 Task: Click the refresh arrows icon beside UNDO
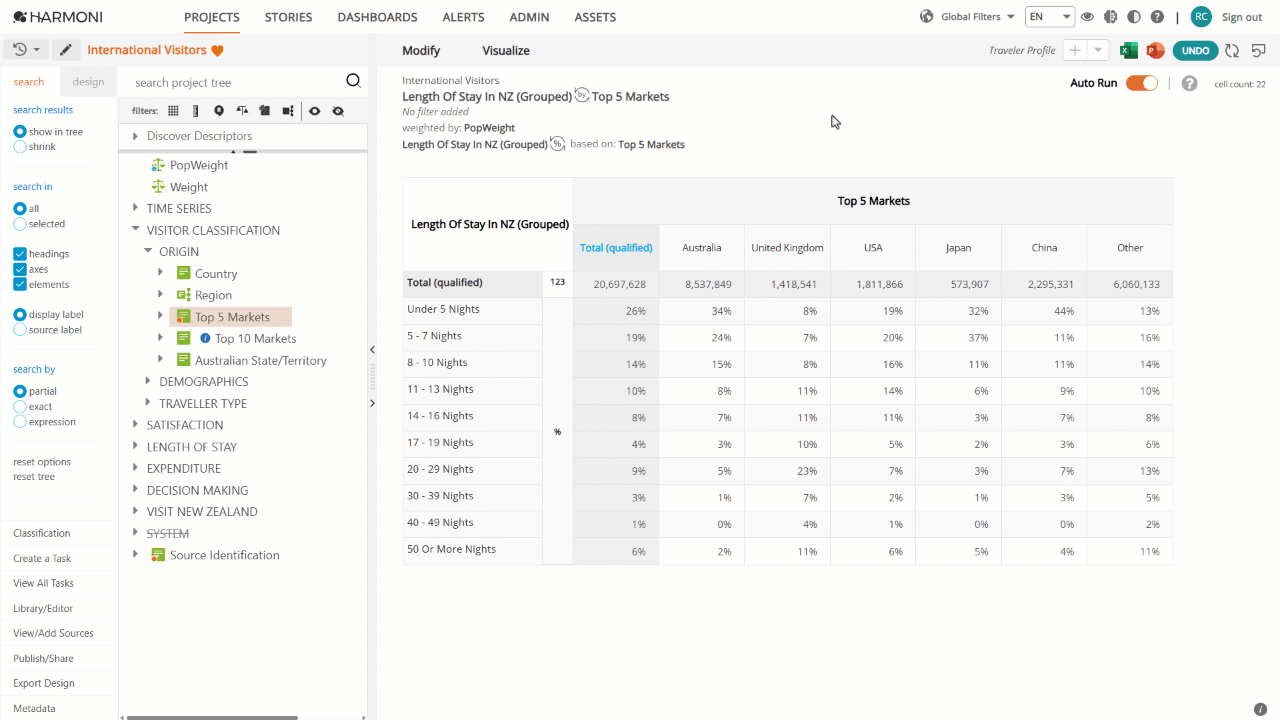[1232, 50]
